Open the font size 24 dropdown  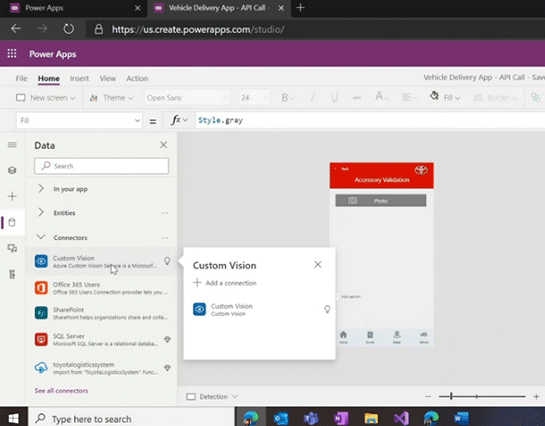[254, 98]
